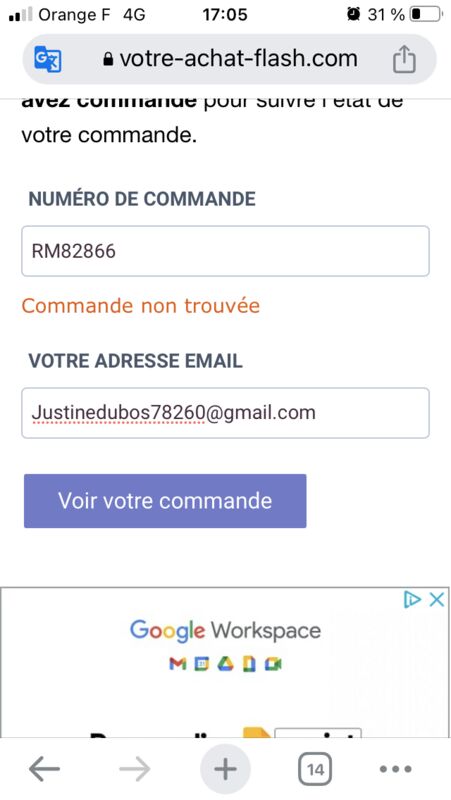451x800 pixels.
Task: Show the 14 open tabs switcher
Action: tap(315, 769)
